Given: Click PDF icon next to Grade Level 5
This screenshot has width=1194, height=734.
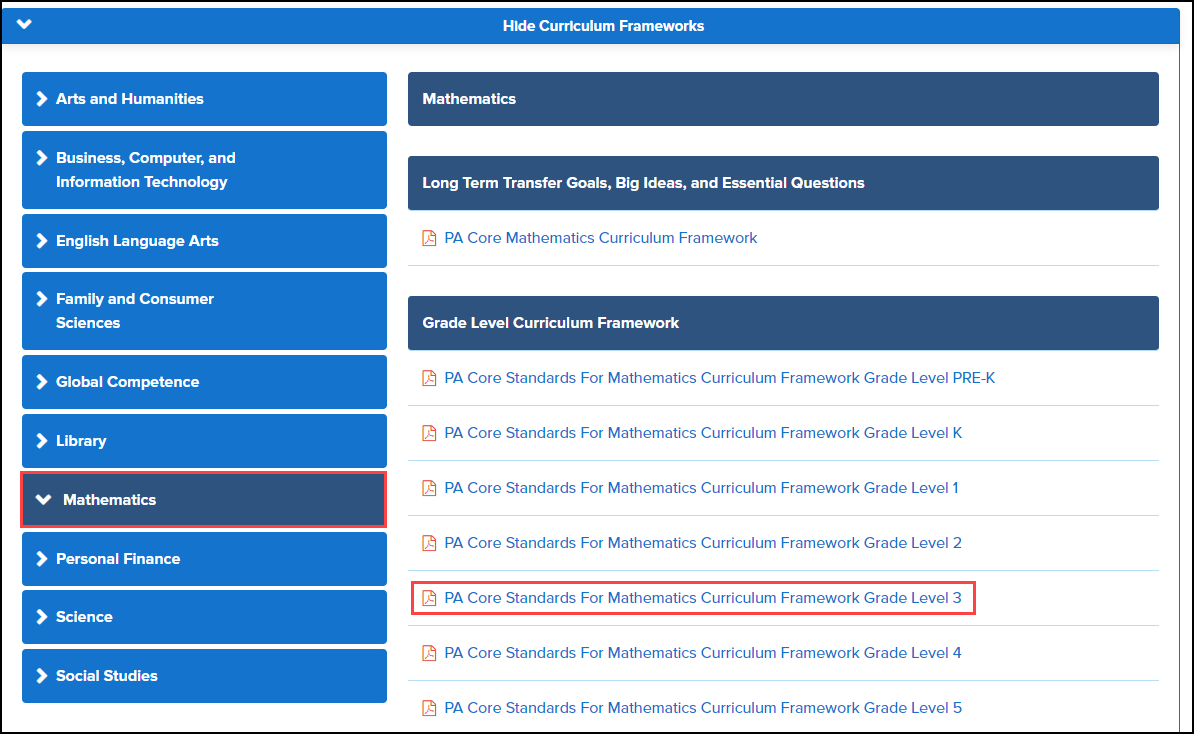Looking at the screenshot, I should tap(429, 708).
